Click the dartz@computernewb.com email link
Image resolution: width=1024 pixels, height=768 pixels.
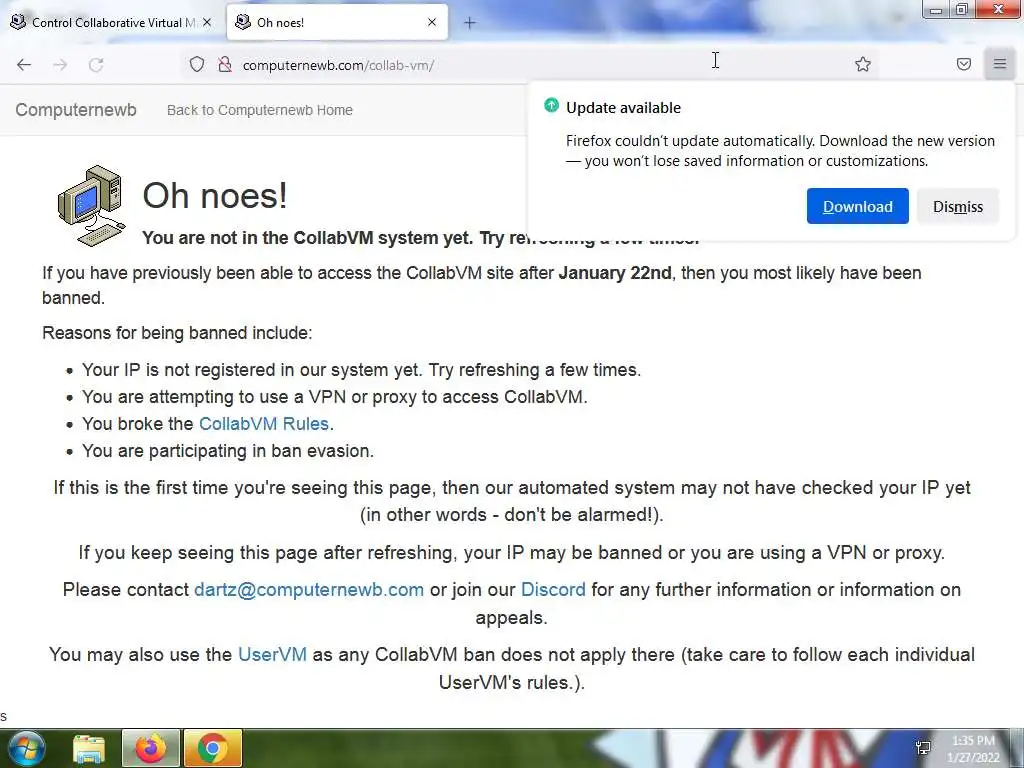309,590
